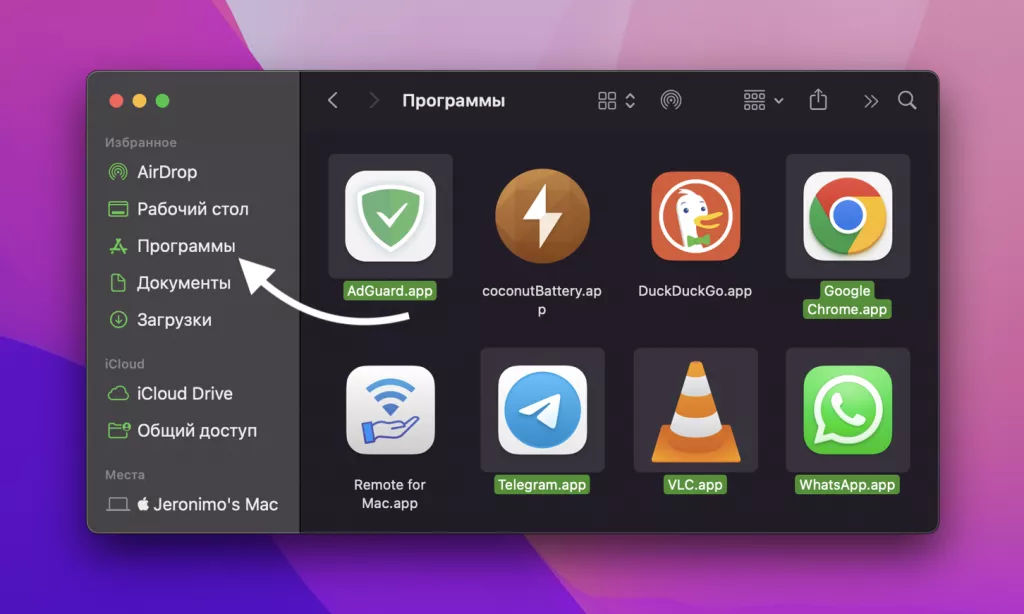Launch DuckDuckGo.app
This screenshot has height=614, width=1024.
click(x=697, y=215)
